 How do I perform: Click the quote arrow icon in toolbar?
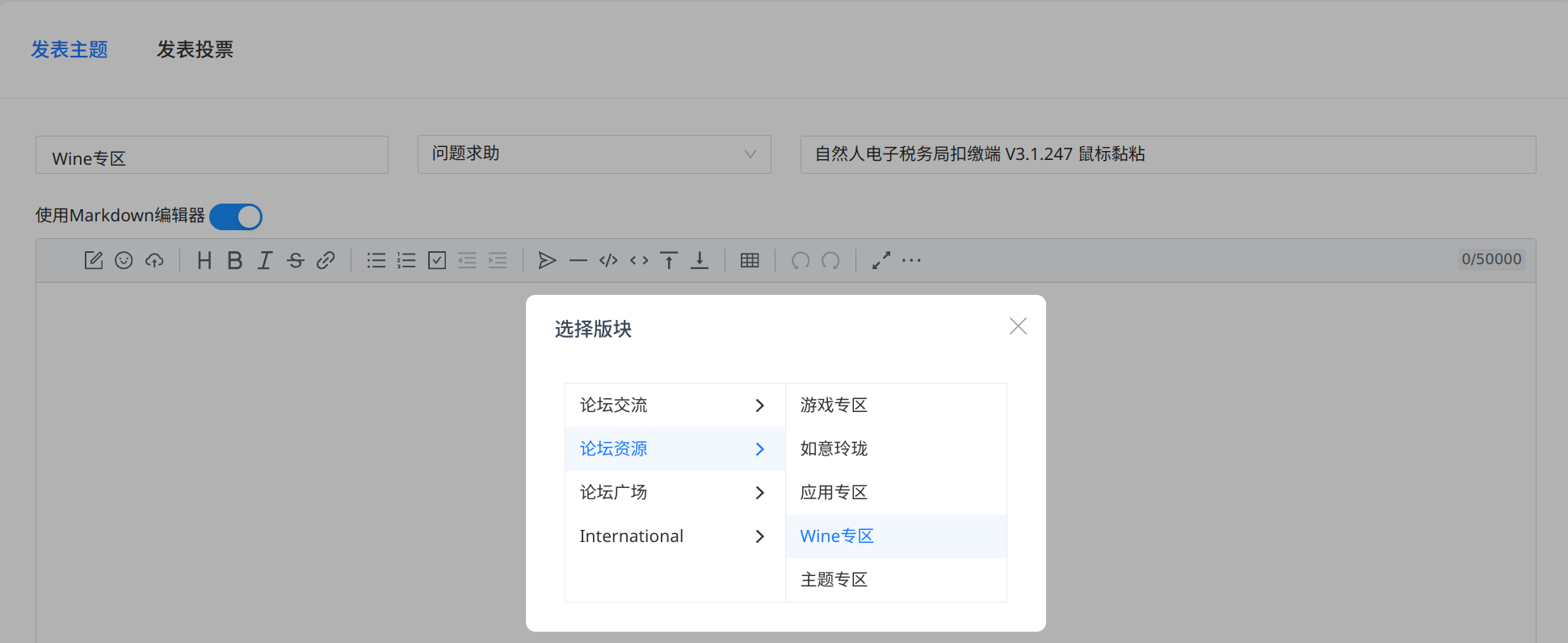548,260
